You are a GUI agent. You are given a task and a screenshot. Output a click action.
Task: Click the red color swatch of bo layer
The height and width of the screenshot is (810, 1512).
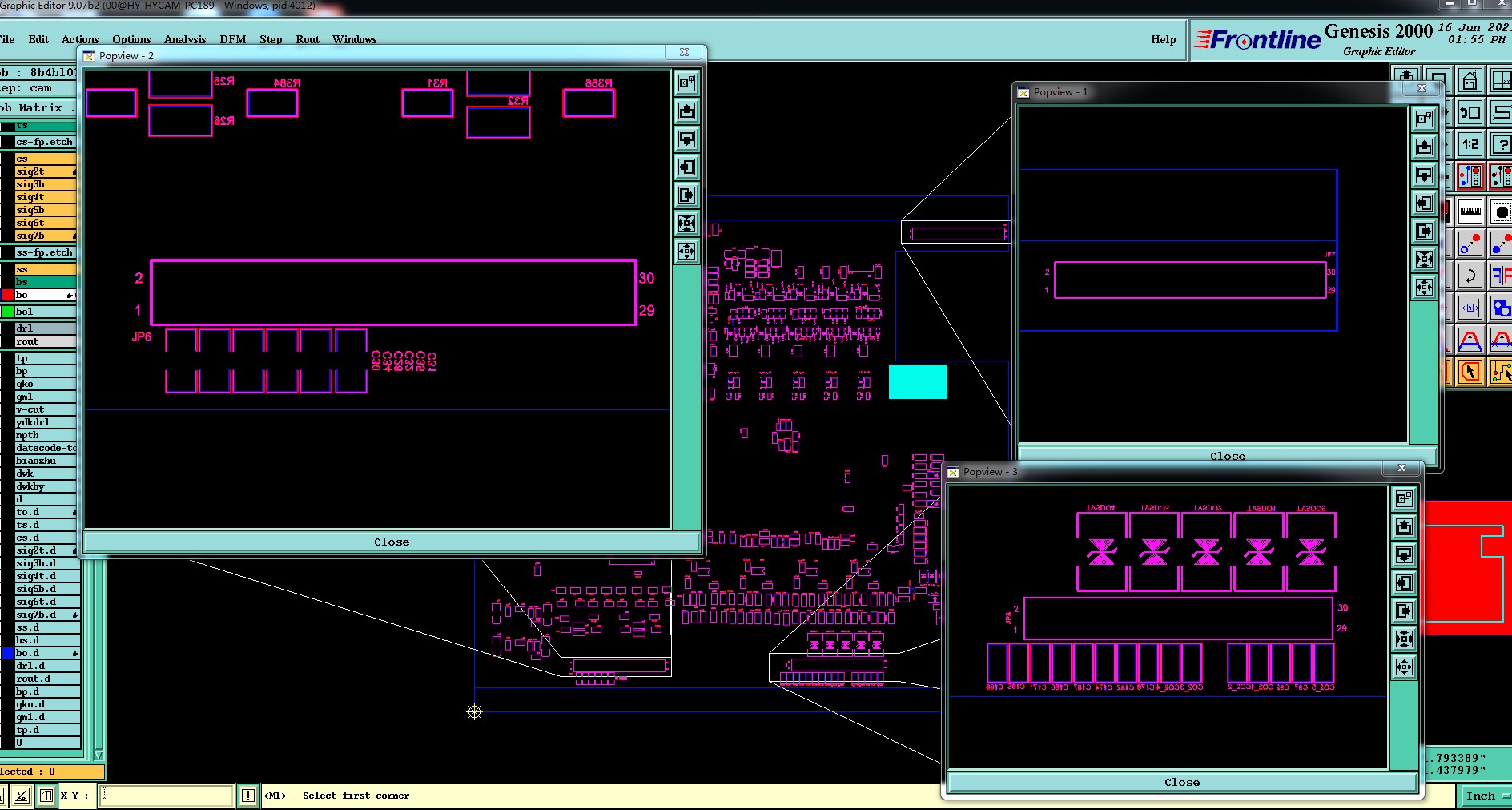tap(7, 295)
